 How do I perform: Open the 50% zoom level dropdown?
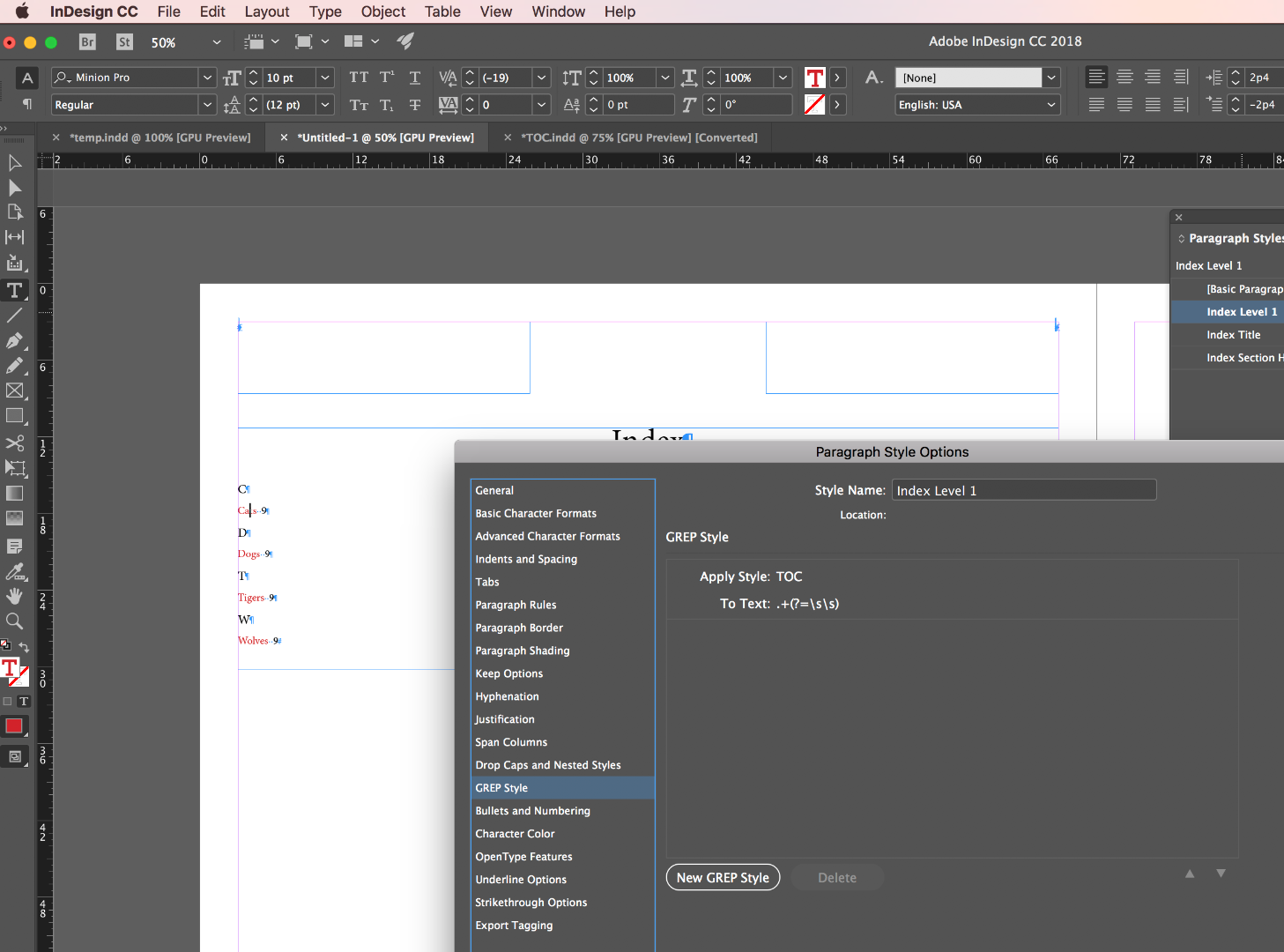click(217, 42)
